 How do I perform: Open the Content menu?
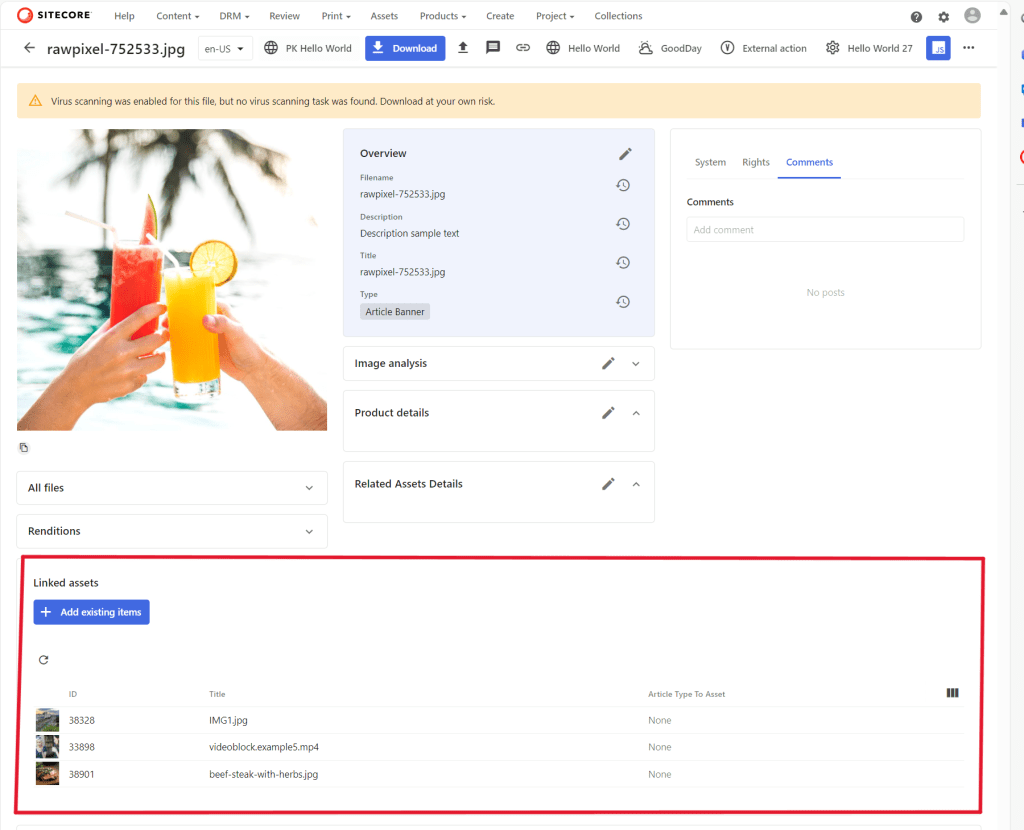click(x=177, y=16)
